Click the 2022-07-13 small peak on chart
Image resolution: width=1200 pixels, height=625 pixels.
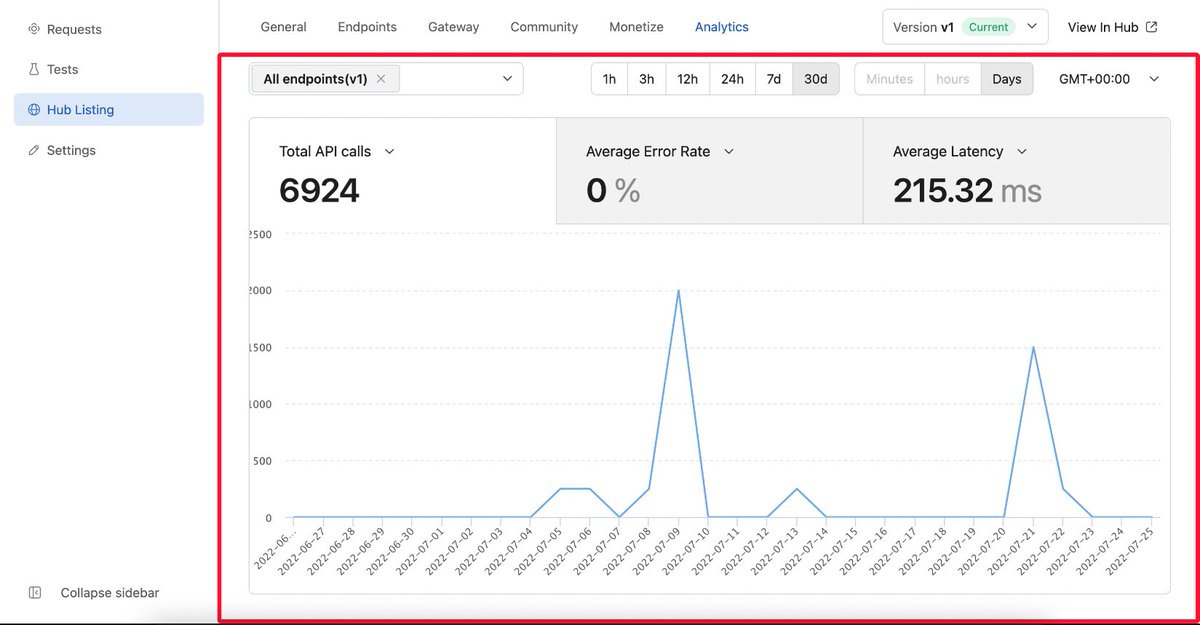coord(797,489)
